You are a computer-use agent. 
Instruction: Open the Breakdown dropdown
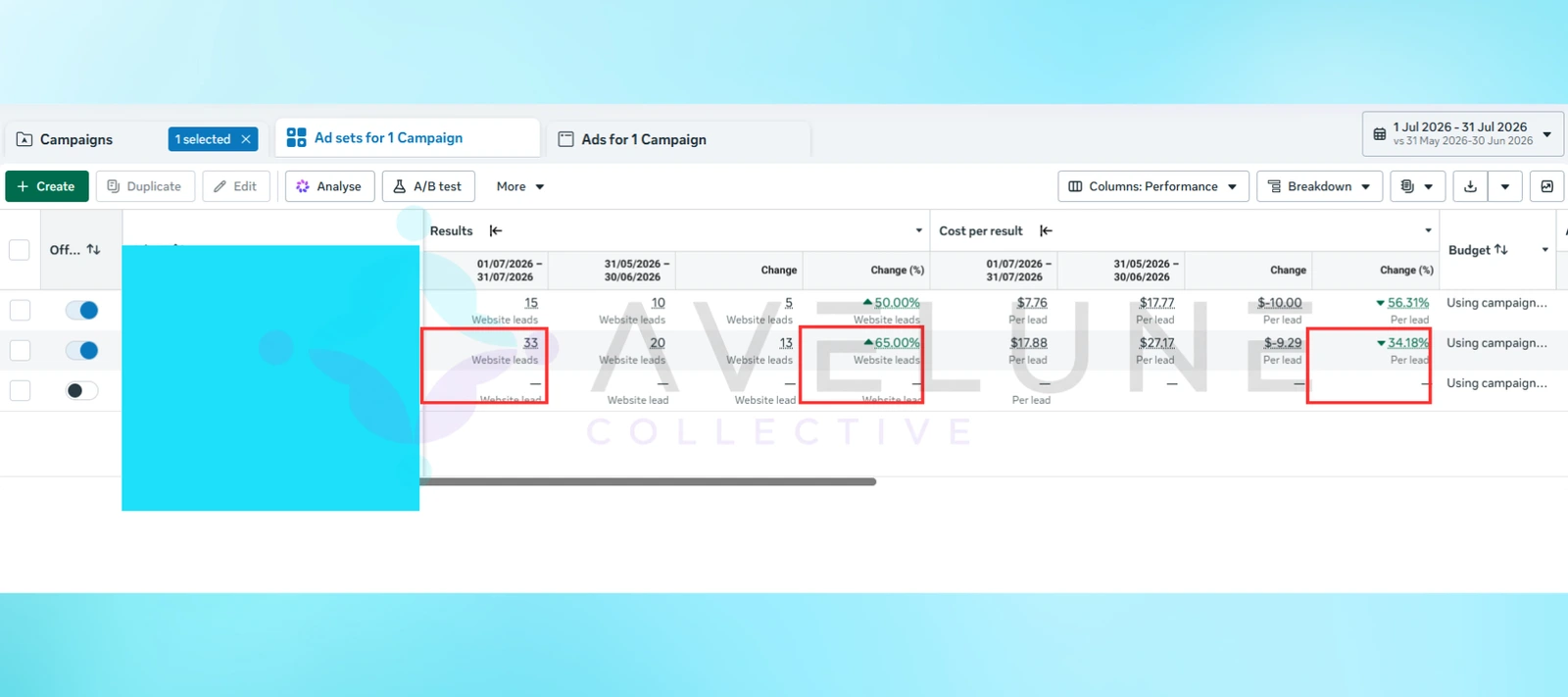coord(1319,186)
